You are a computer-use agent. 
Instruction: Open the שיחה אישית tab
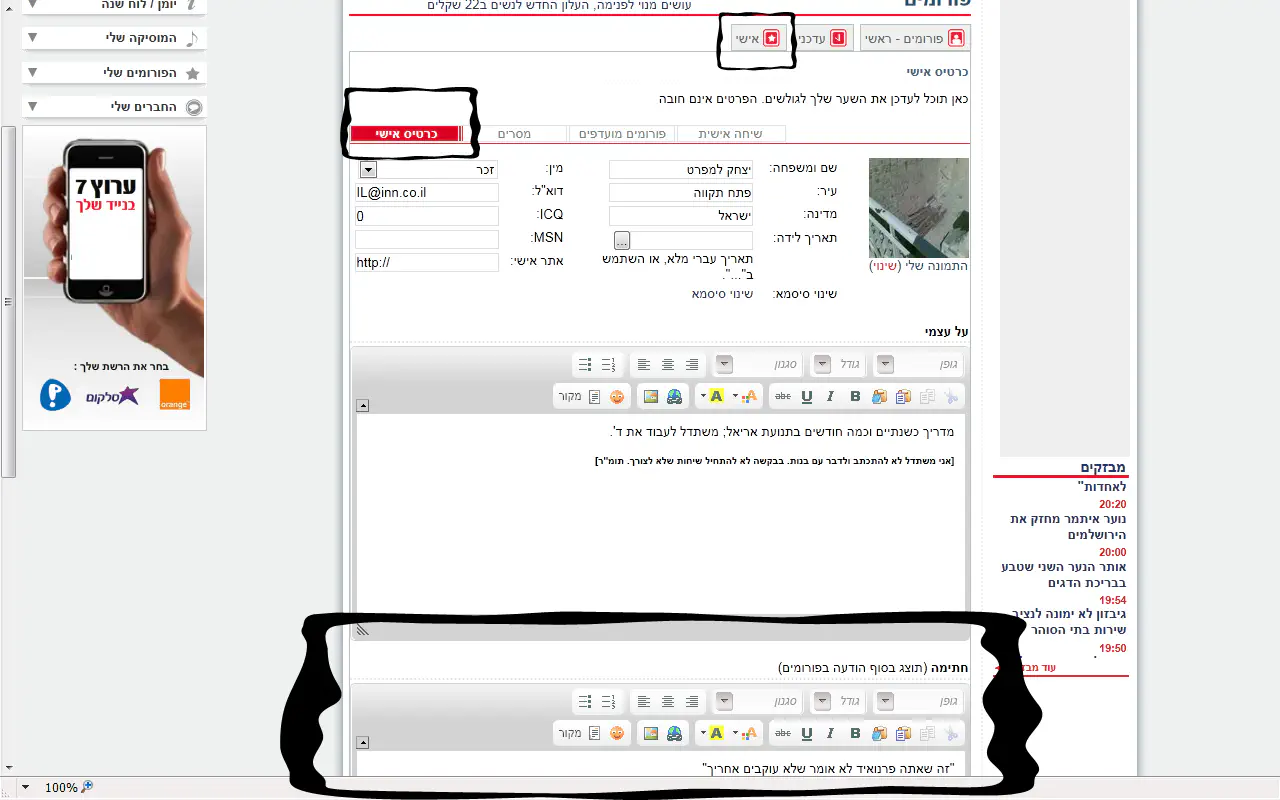[x=731, y=134]
